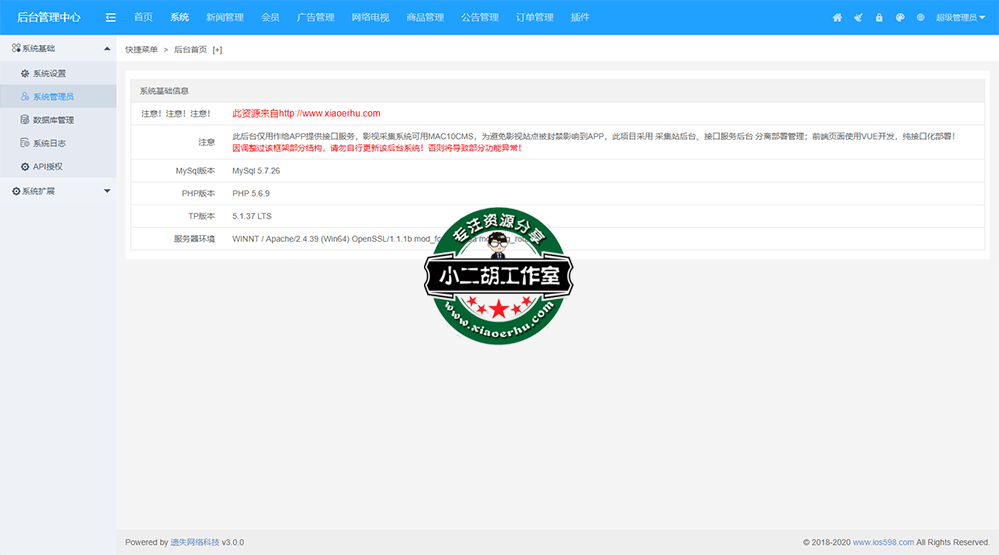Go to 商品管理 in top navigation
The height and width of the screenshot is (555, 999).
(425, 17)
